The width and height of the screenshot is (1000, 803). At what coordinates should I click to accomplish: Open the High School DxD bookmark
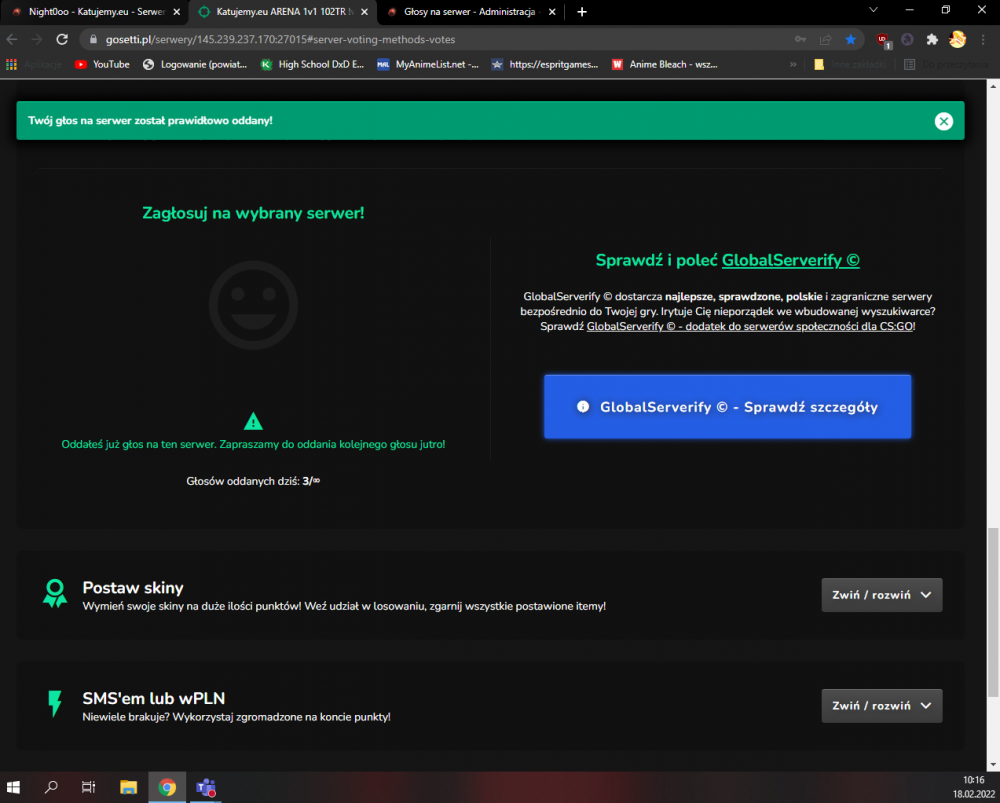pos(312,64)
